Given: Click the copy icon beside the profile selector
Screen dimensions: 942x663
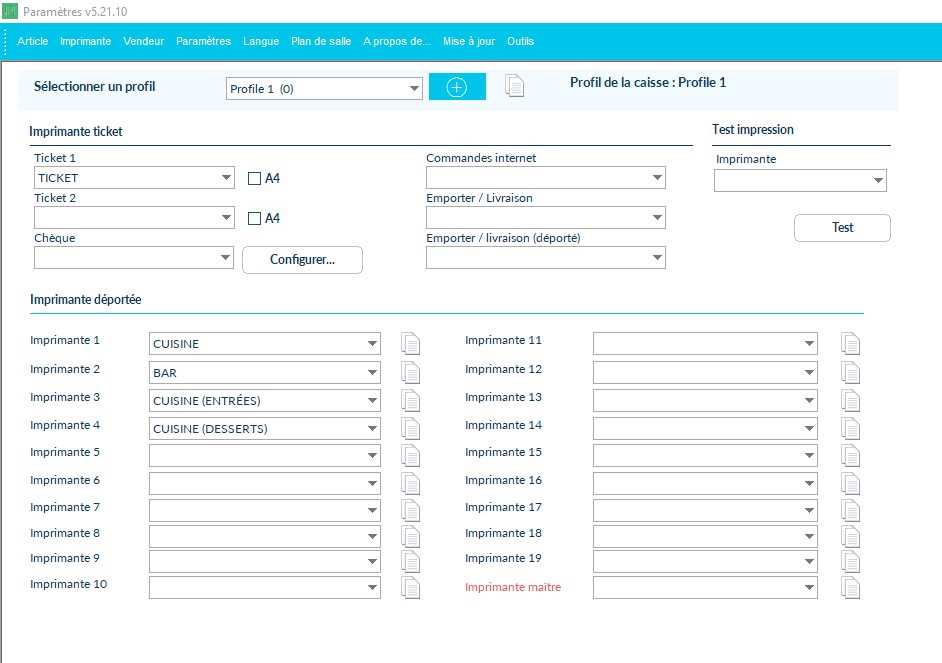Looking at the screenshot, I should tap(514, 87).
